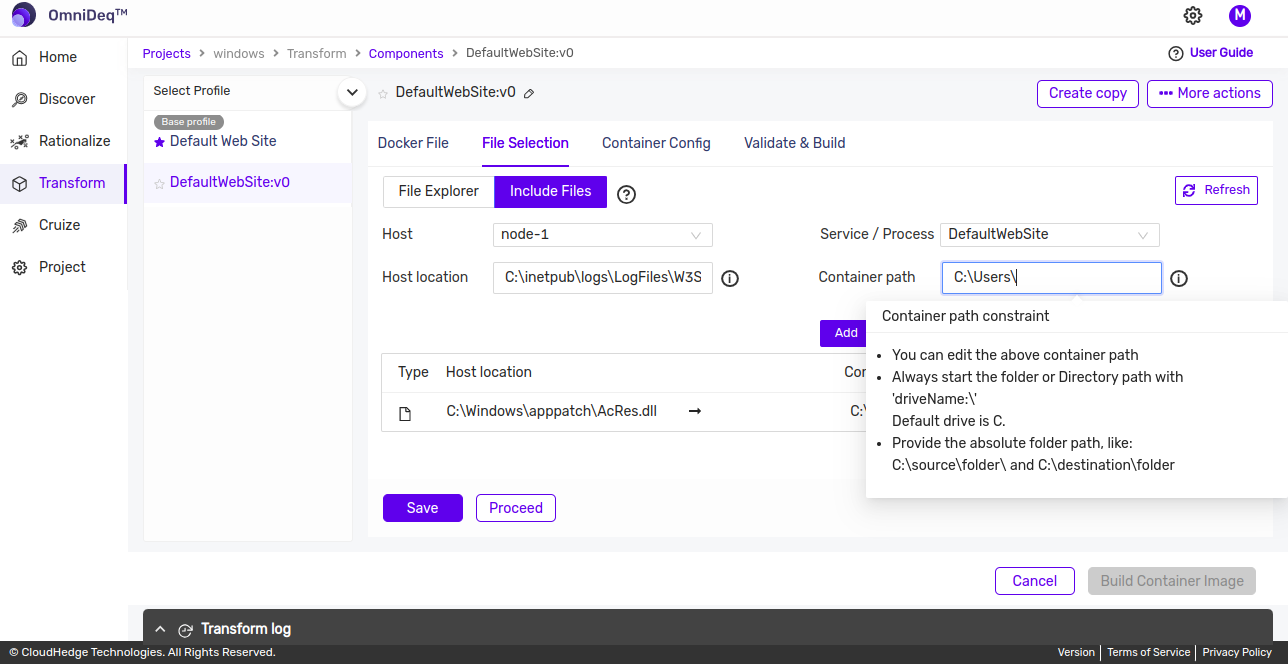Click the help question mark next to Include Files
Image resolution: width=1288 pixels, height=664 pixels.
(x=627, y=194)
